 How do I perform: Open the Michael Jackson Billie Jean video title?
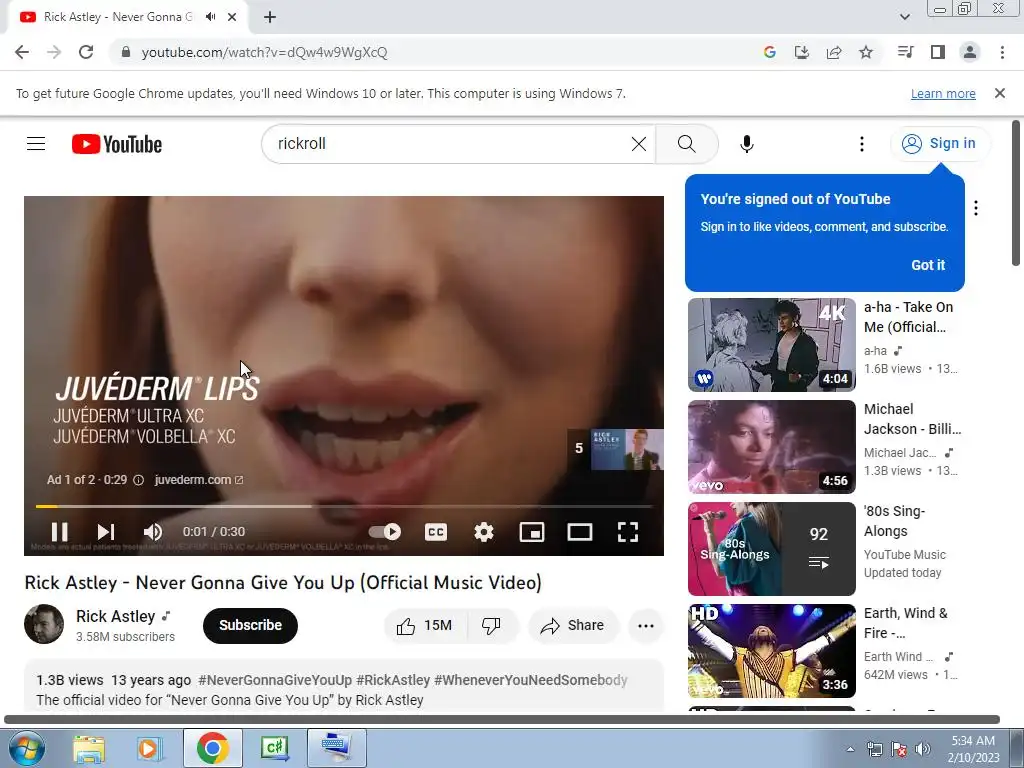pyautogui.click(x=912, y=419)
